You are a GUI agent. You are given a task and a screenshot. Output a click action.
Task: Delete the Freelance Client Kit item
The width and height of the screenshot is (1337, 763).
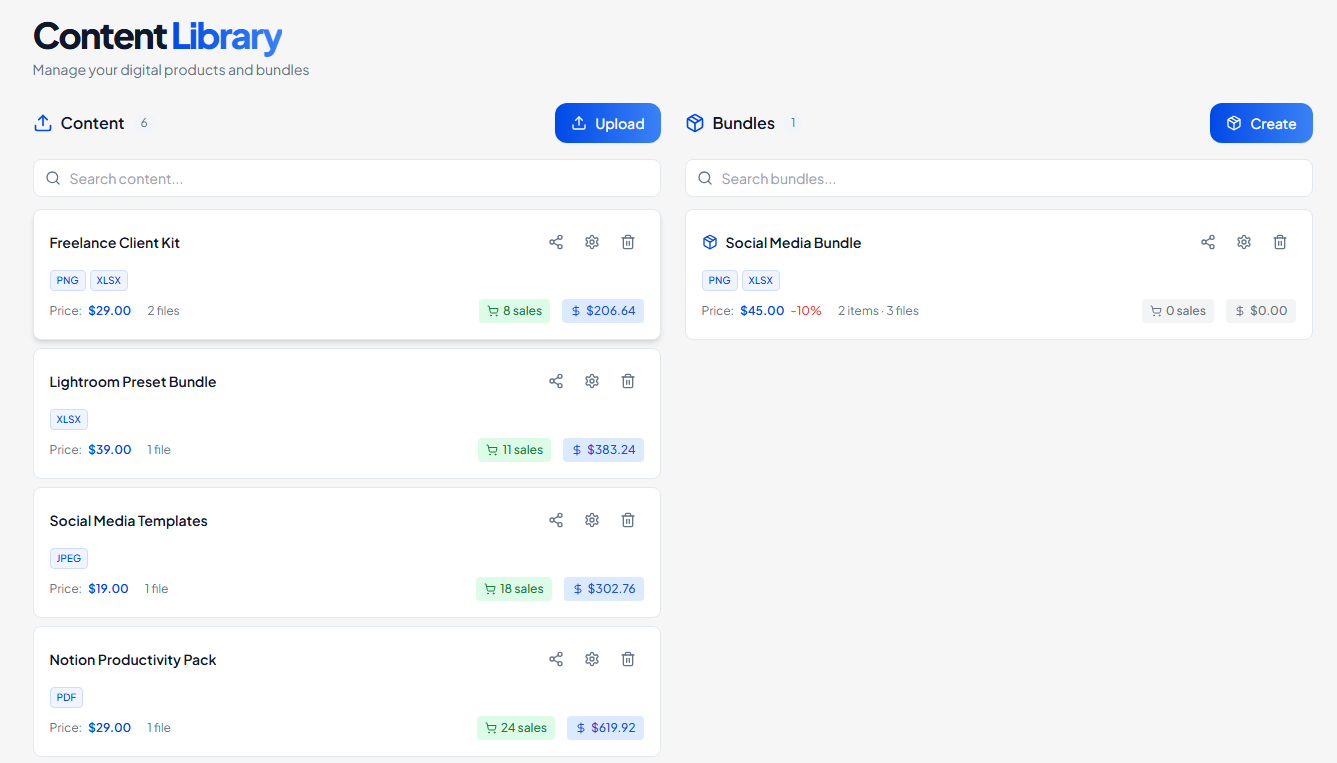coord(628,242)
